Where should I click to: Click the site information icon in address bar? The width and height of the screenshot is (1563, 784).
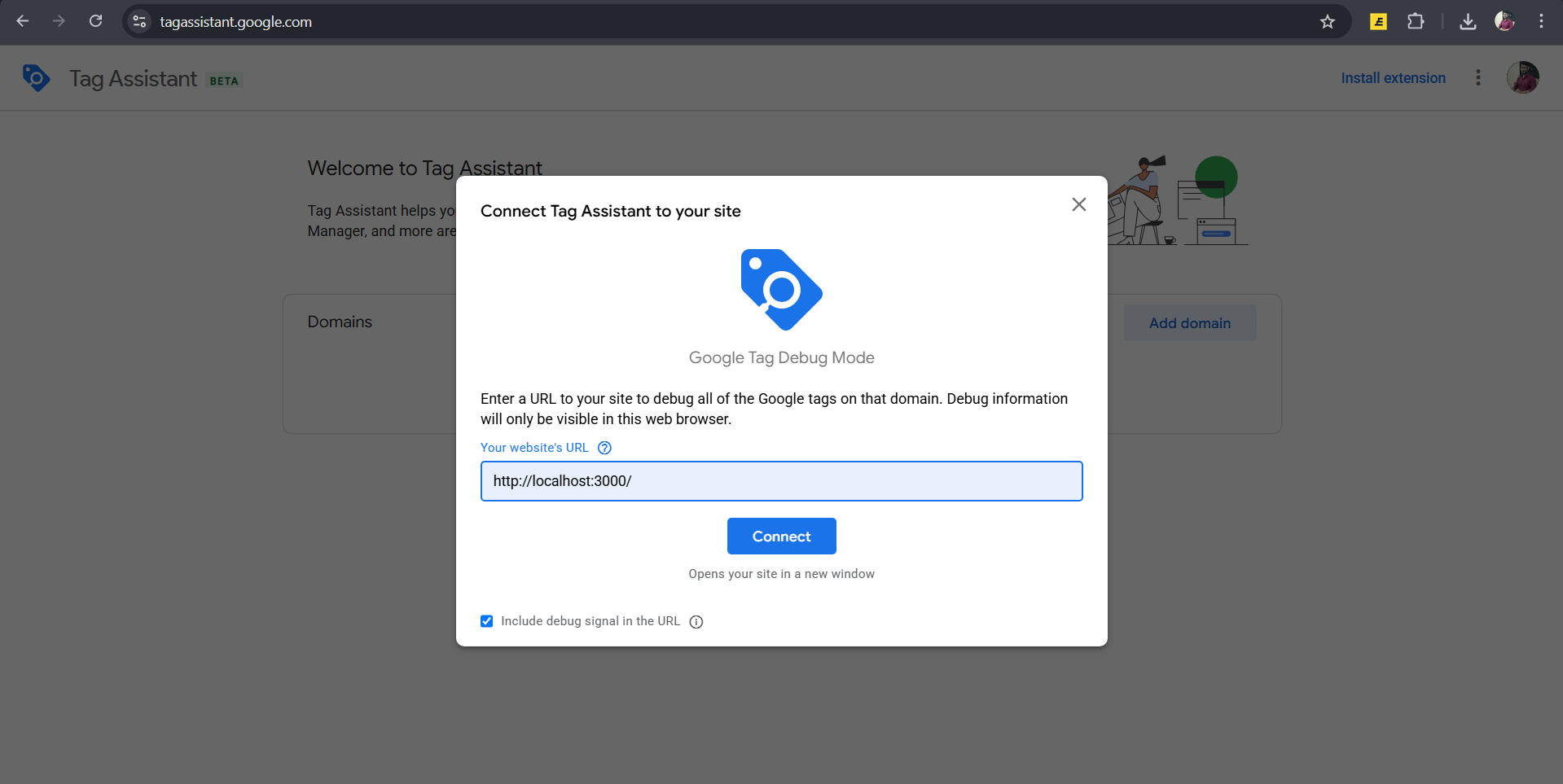140,22
